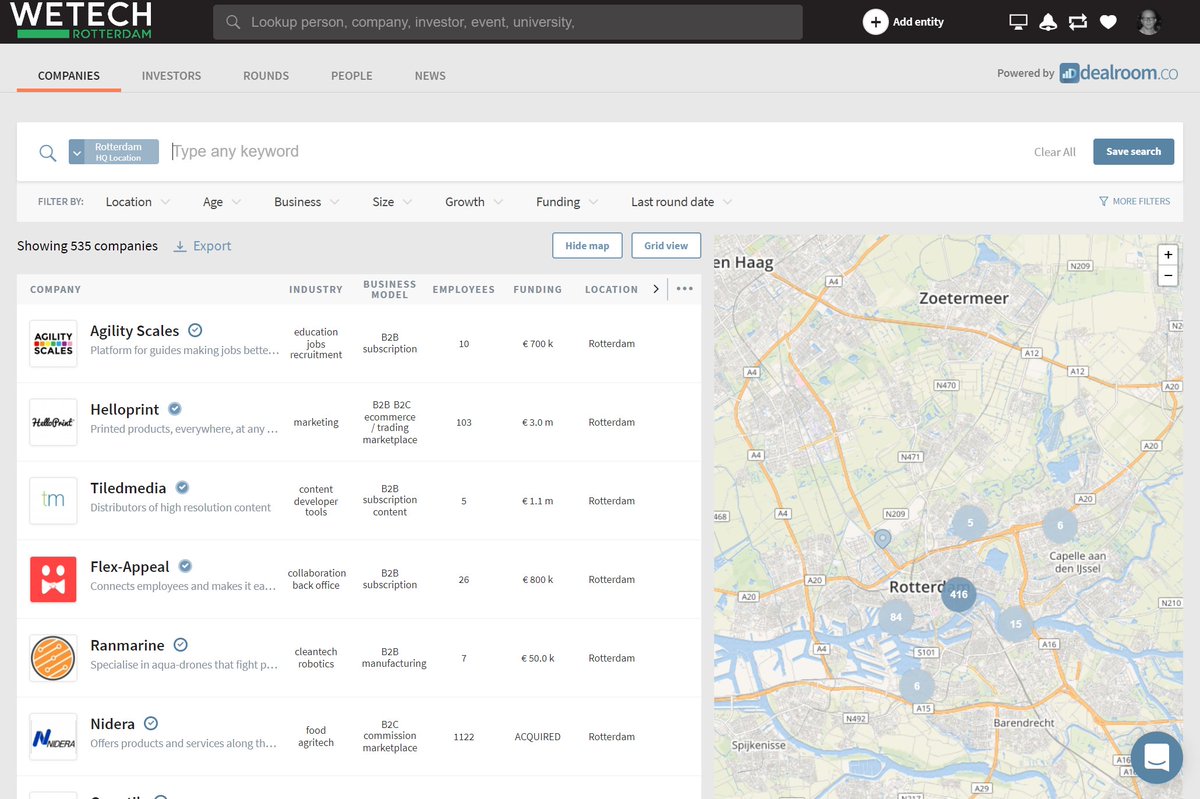Open the table columns options ellipsis

tap(684, 289)
